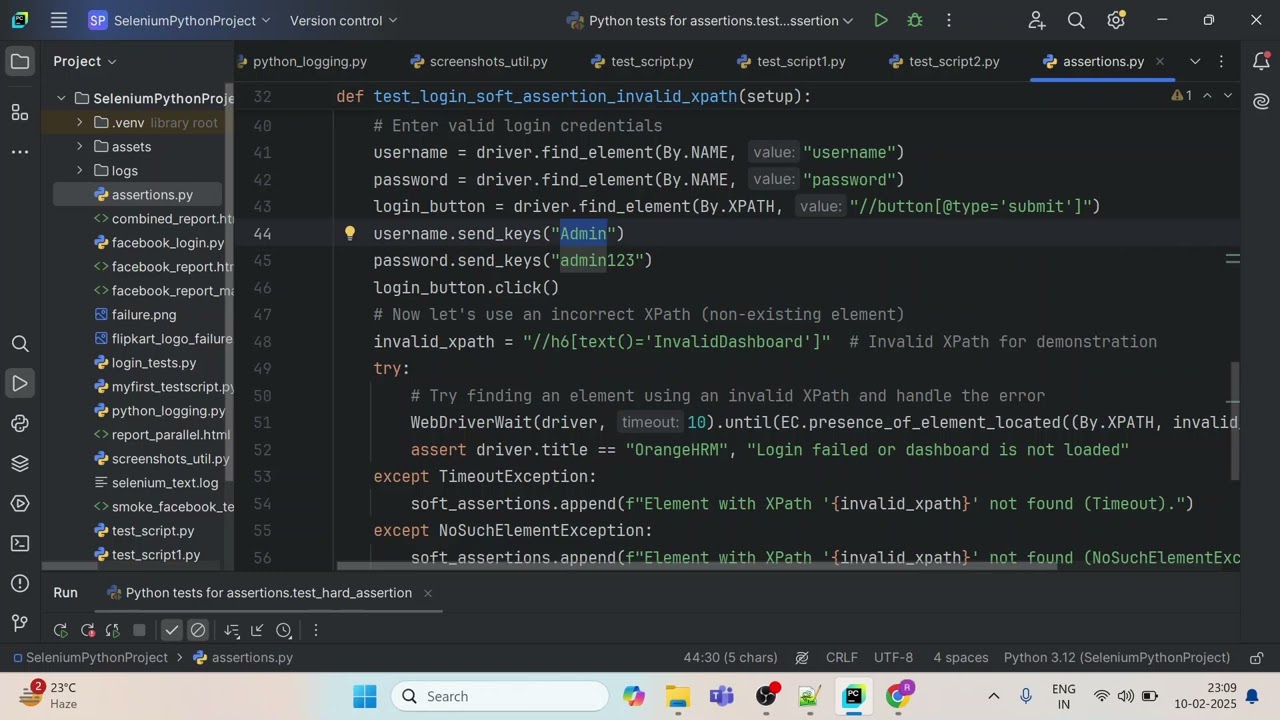Open Find tool window in sidebar
This screenshot has width=1280, height=720.
[20, 344]
